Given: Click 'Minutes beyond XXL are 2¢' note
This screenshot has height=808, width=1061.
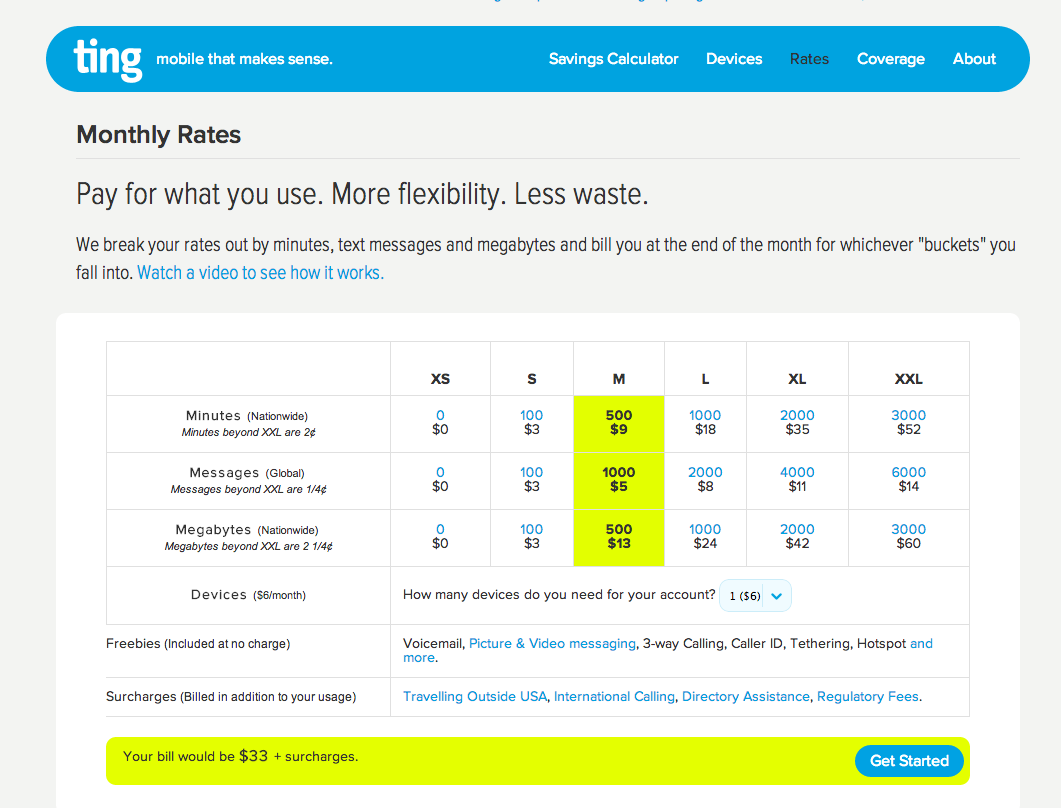Looking at the screenshot, I should (x=248, y=432).
